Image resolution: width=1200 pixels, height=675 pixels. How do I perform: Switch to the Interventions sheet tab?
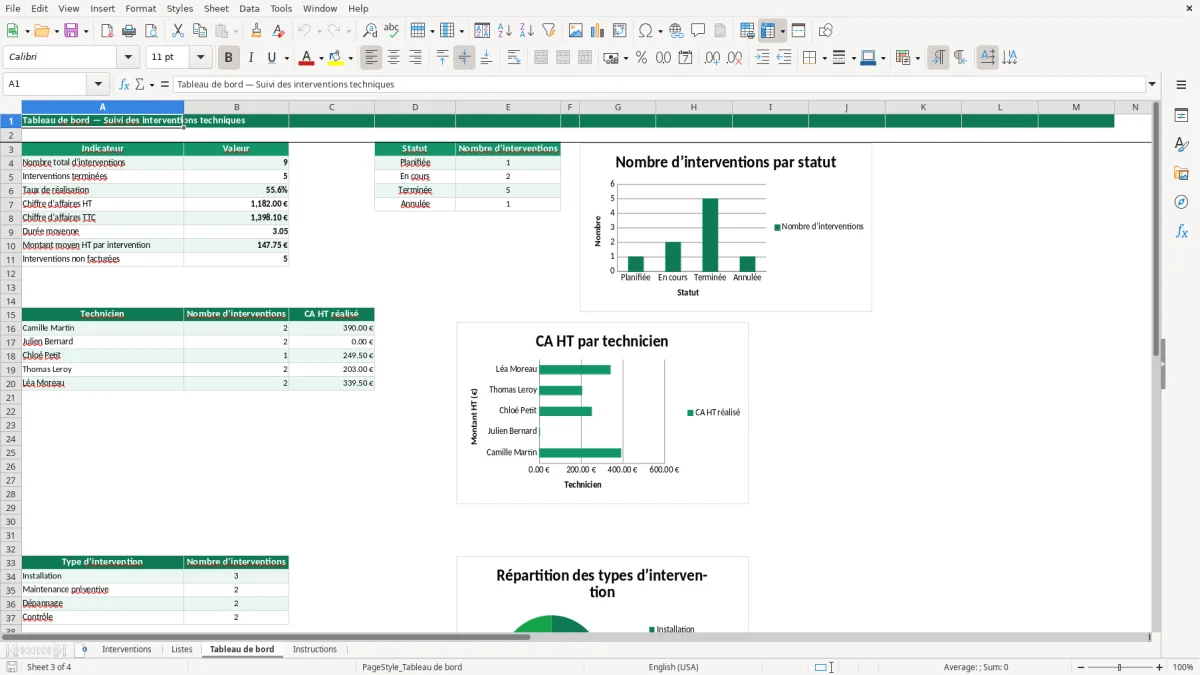[127, 649]
